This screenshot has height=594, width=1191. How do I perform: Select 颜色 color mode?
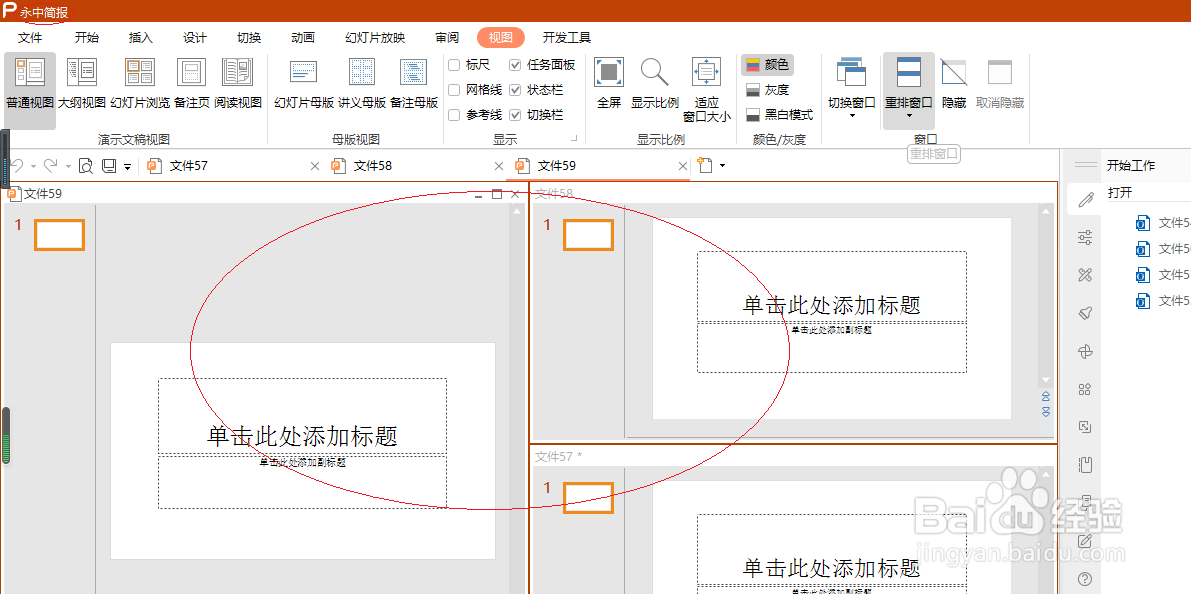(767, 65)
